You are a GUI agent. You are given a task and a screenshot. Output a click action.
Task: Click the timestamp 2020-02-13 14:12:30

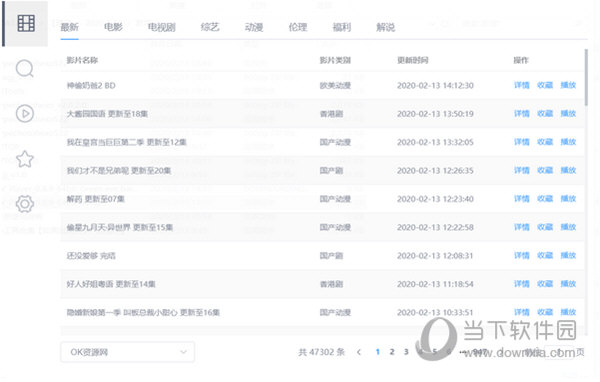[x=435, y=85]
